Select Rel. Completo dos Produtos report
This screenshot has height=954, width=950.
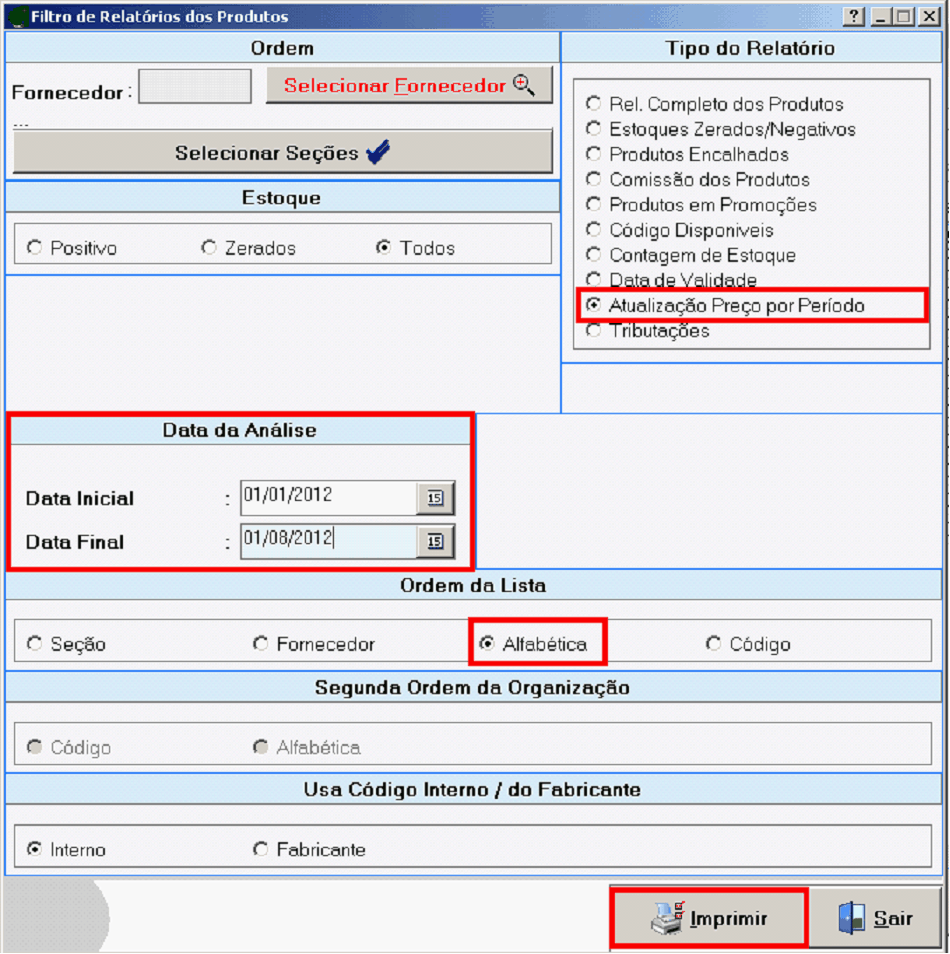594,104
